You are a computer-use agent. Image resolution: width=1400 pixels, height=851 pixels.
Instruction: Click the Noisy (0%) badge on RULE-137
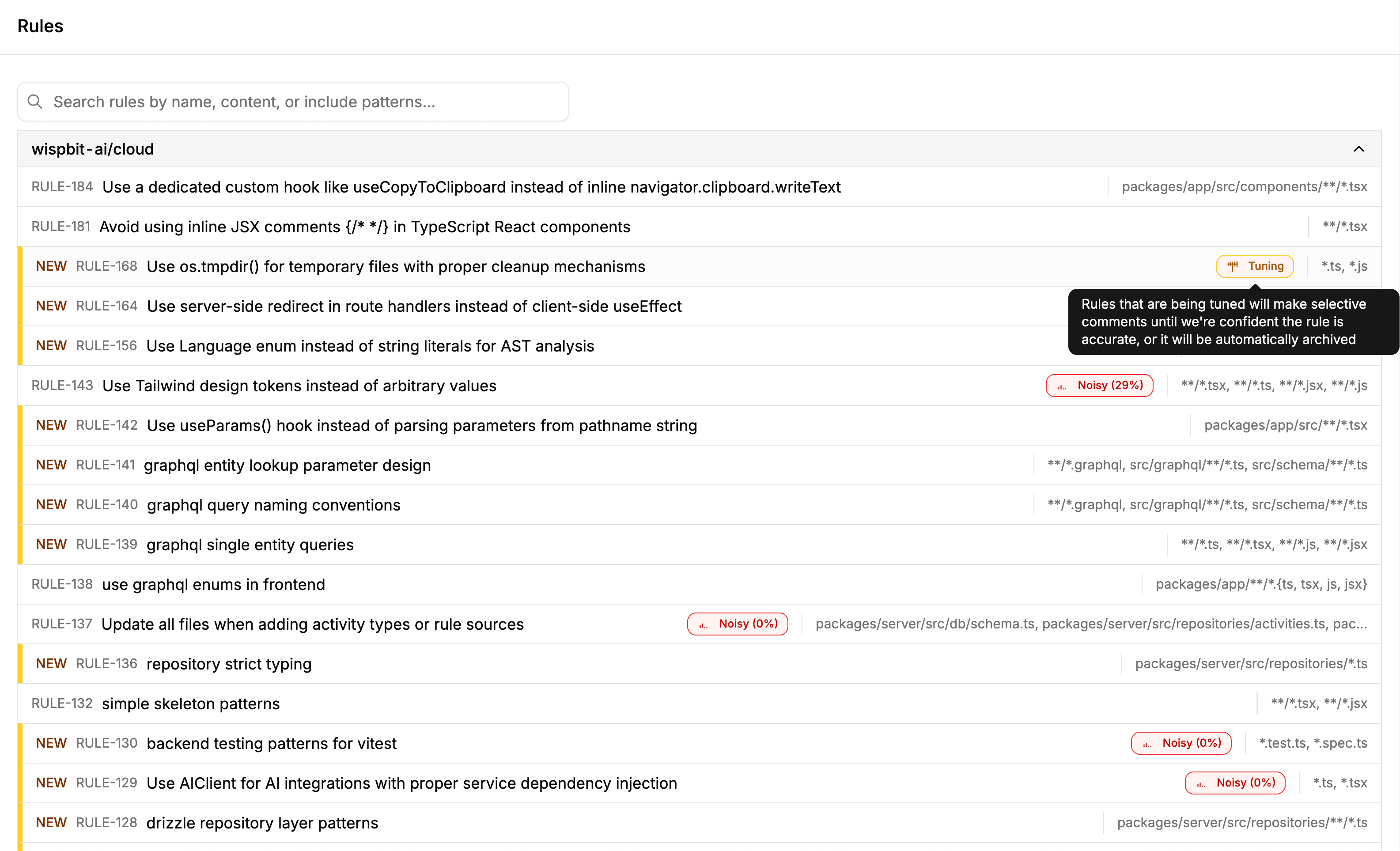737,624
